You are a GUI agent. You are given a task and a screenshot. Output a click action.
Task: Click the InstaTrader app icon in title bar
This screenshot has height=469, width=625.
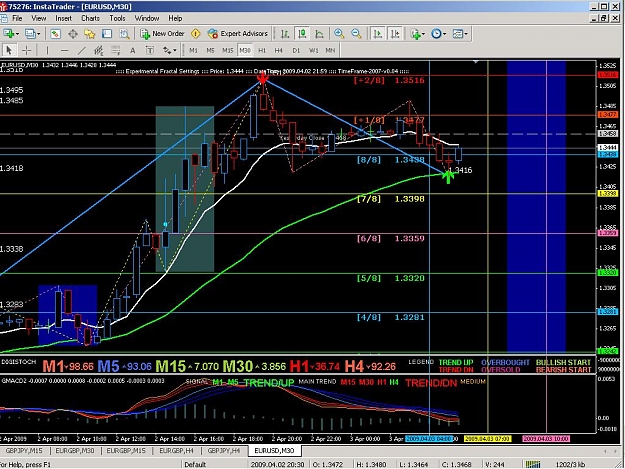(4, 6)
